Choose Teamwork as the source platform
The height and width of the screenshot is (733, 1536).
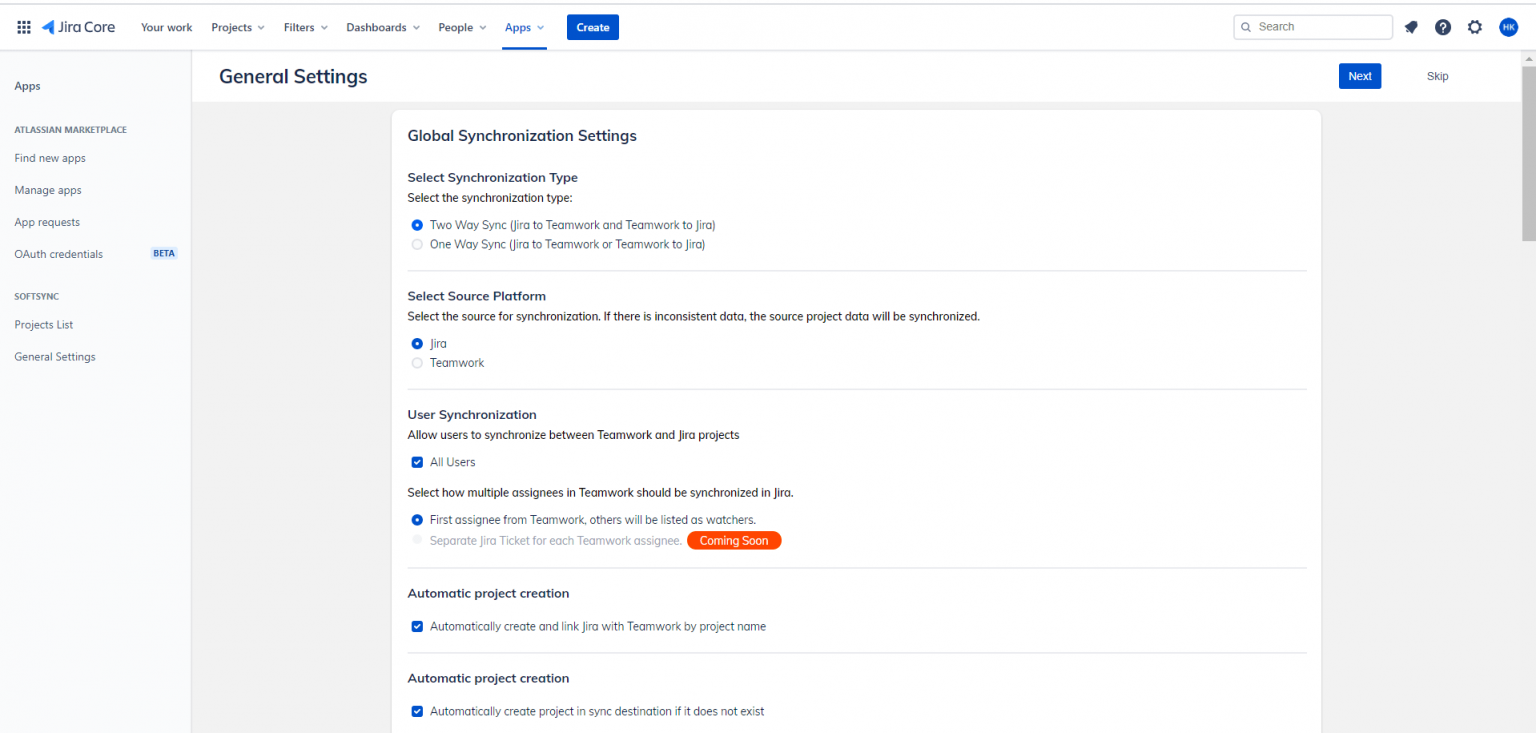click(x=417, y=362)
